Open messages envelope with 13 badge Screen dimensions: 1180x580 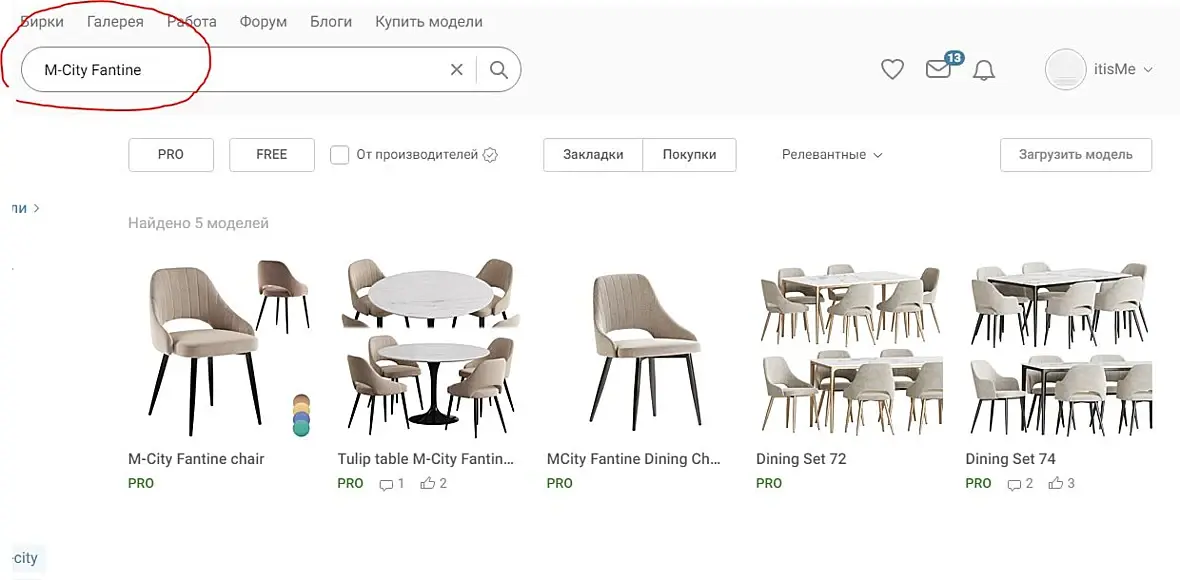click(938, 69)
